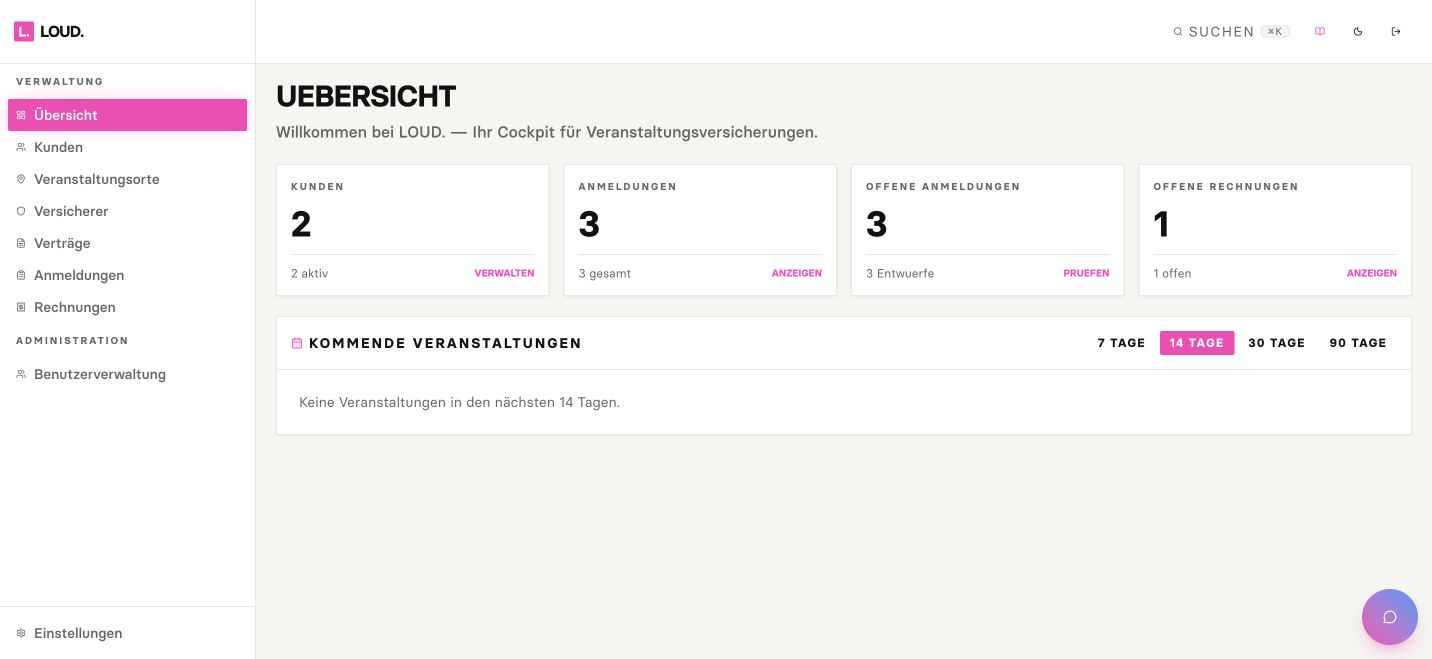The width and height of the screenshot is (1432, 659).
Task: Click the '1 offen' text on Rechnungen card
Action: (1172, 273)
